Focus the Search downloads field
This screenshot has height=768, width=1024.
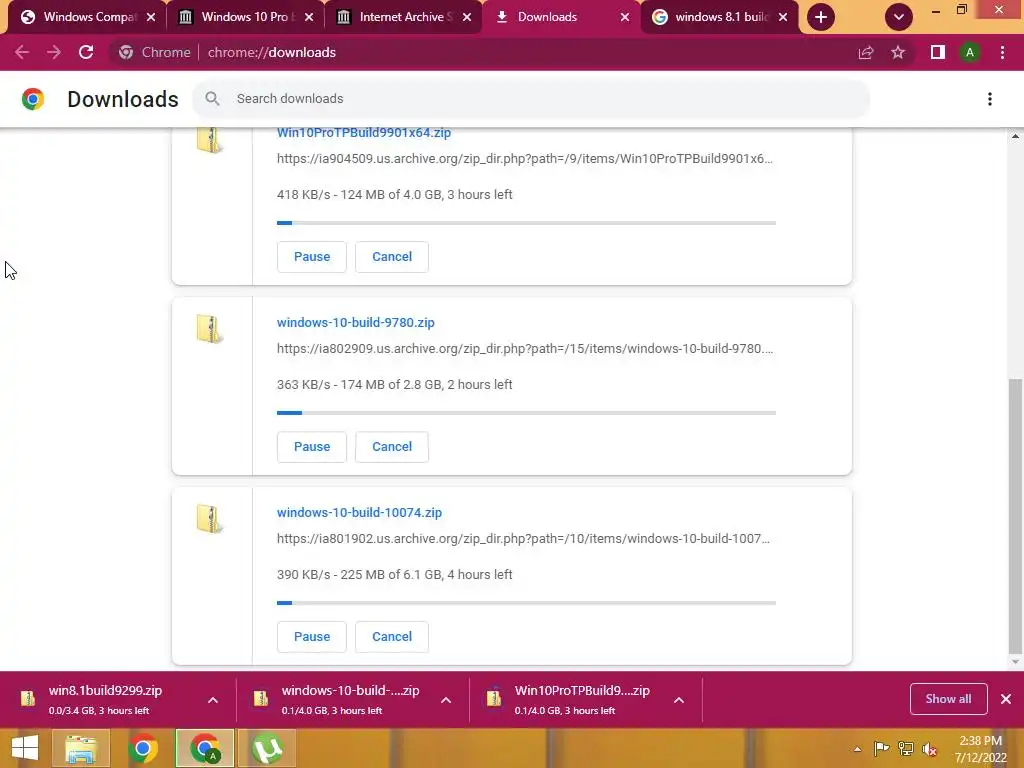[530, 99]
